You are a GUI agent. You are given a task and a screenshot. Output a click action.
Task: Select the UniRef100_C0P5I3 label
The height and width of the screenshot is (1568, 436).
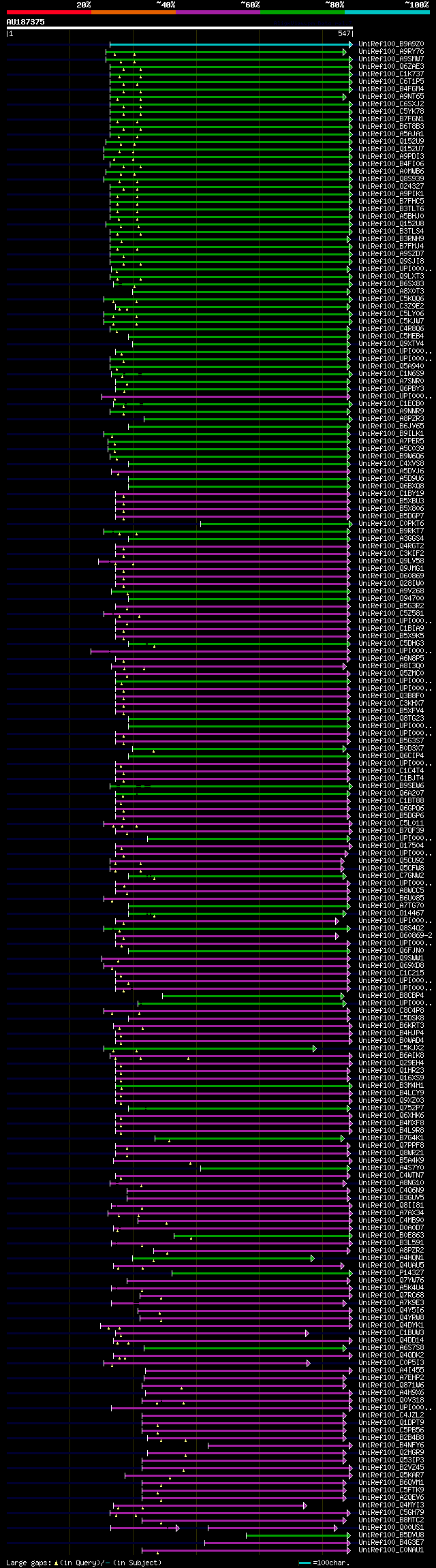pyautogui.click(x=391, y=1363)
